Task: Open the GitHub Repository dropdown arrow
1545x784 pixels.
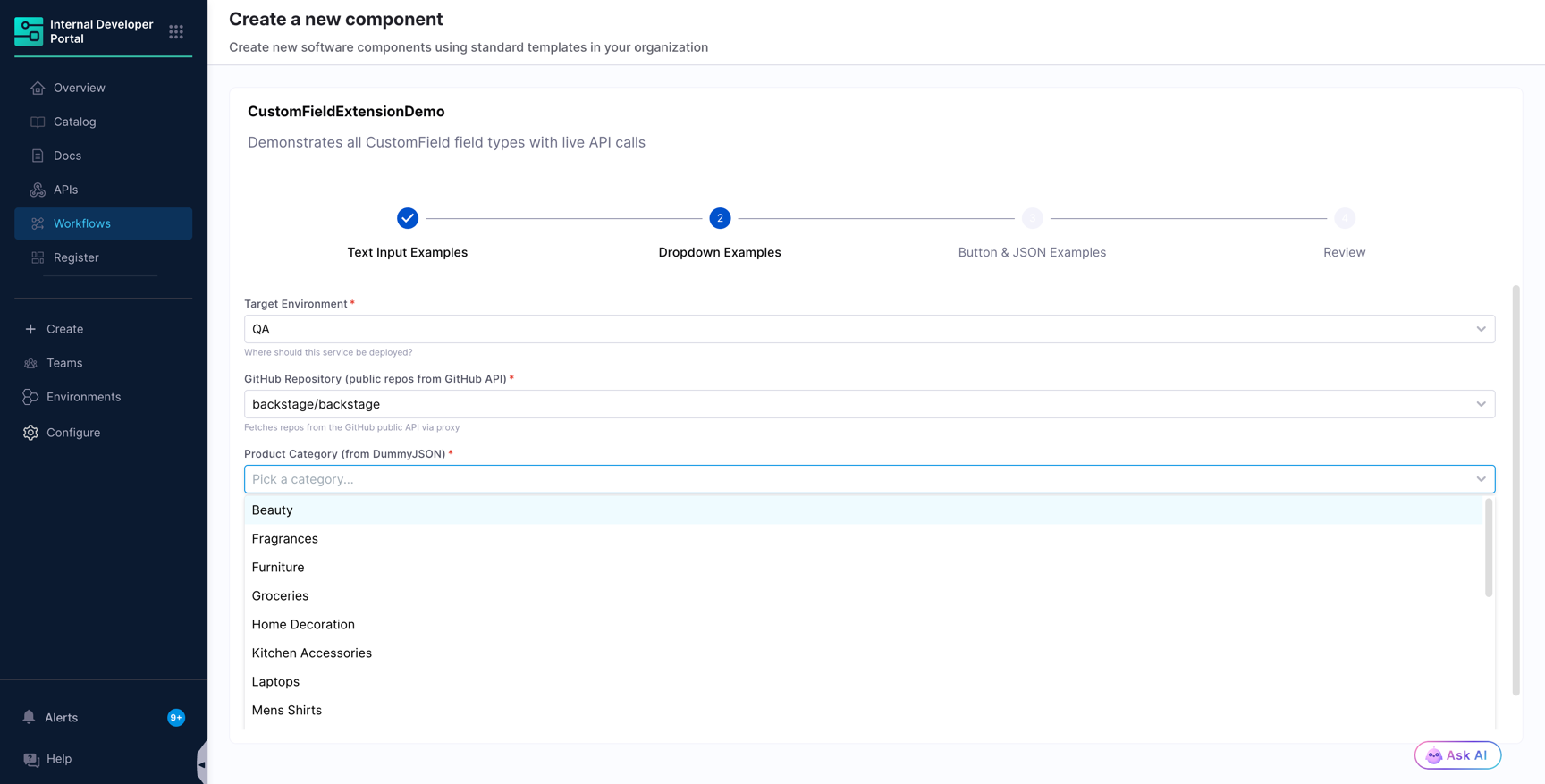Action: point(1481,404)
